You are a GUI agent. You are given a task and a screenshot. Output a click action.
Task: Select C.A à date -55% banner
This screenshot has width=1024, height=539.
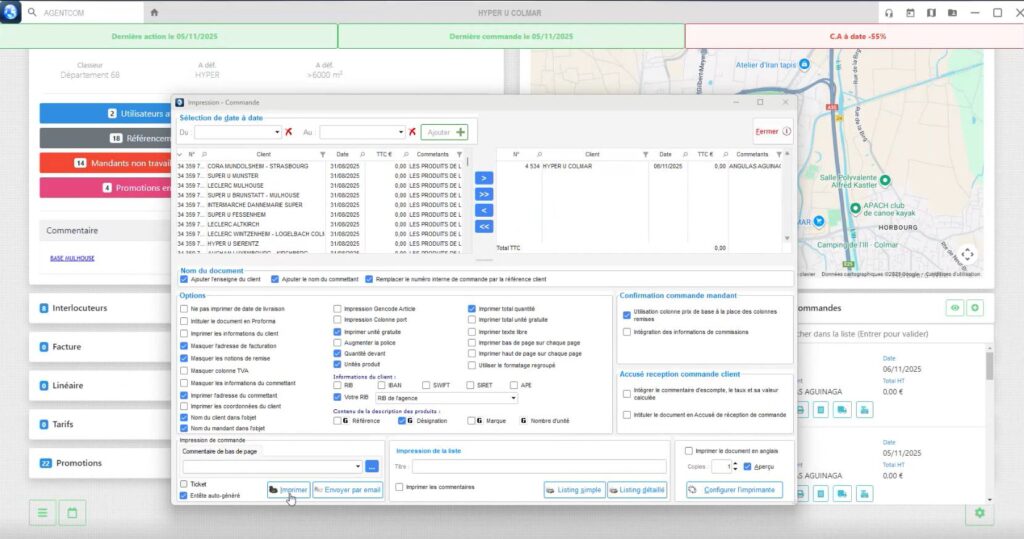854,37
